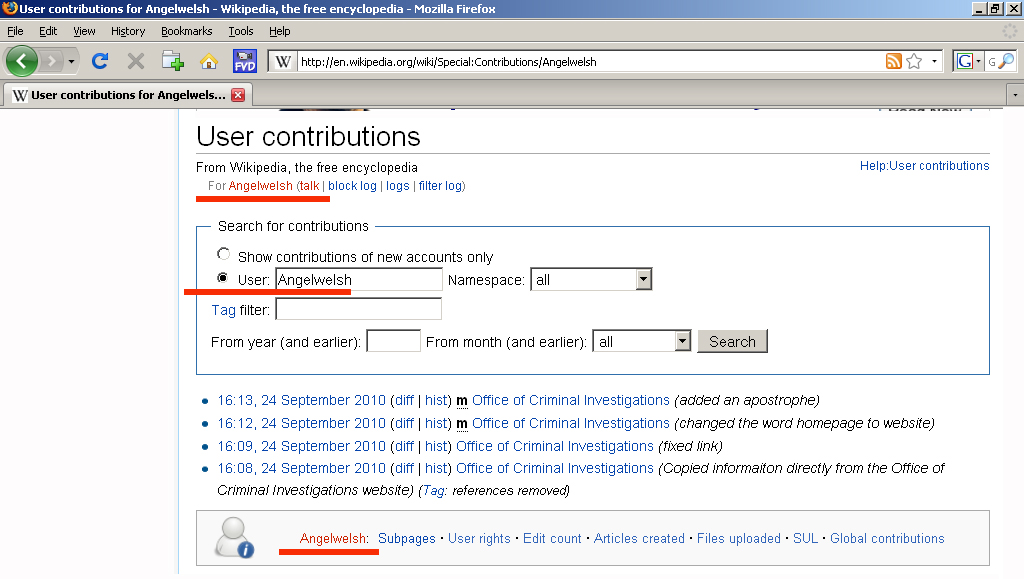Click the Wikipedia site favicon in address bar
Image resolution: width=1024 pixels, height=579 pixels.
283,61
